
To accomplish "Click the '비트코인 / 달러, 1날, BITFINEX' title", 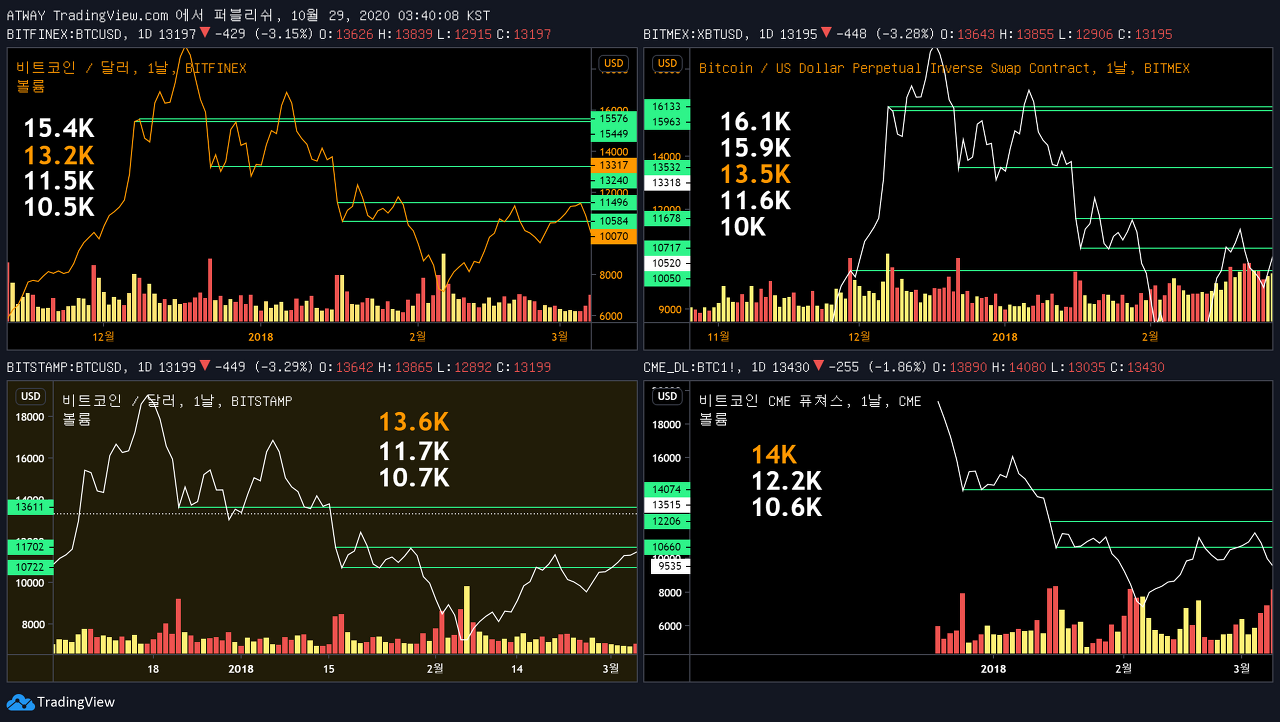I will [x=131, y=68].
